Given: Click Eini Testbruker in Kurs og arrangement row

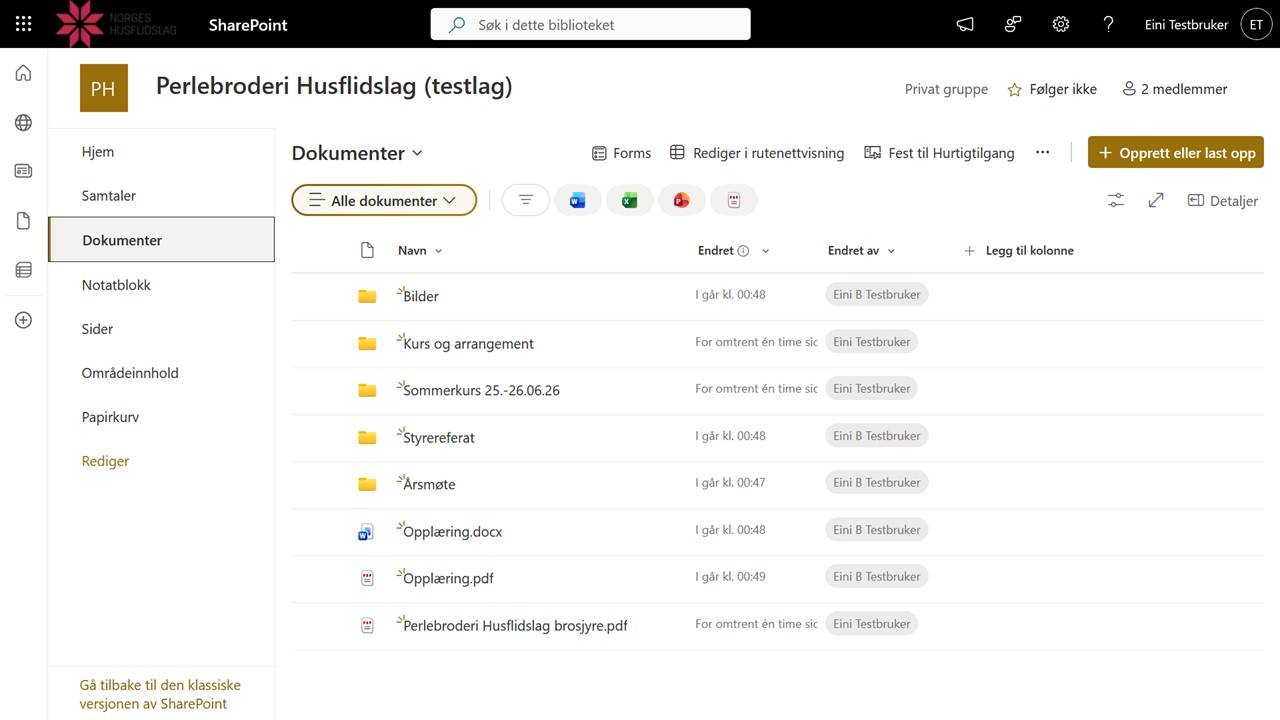Looking at the screenshot, I should point(871,341).
